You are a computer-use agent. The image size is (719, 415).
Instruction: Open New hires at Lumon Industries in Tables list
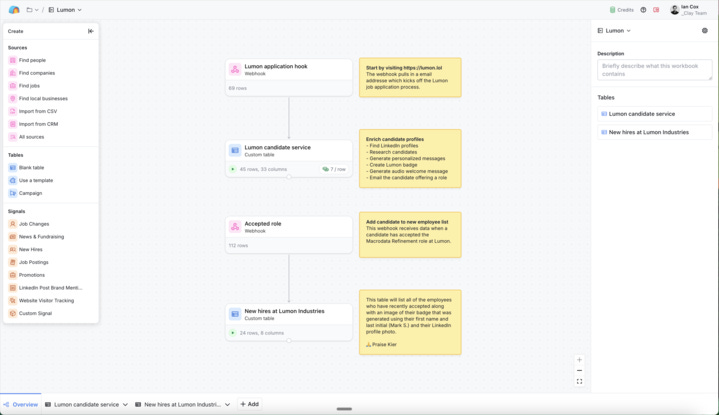655,132
